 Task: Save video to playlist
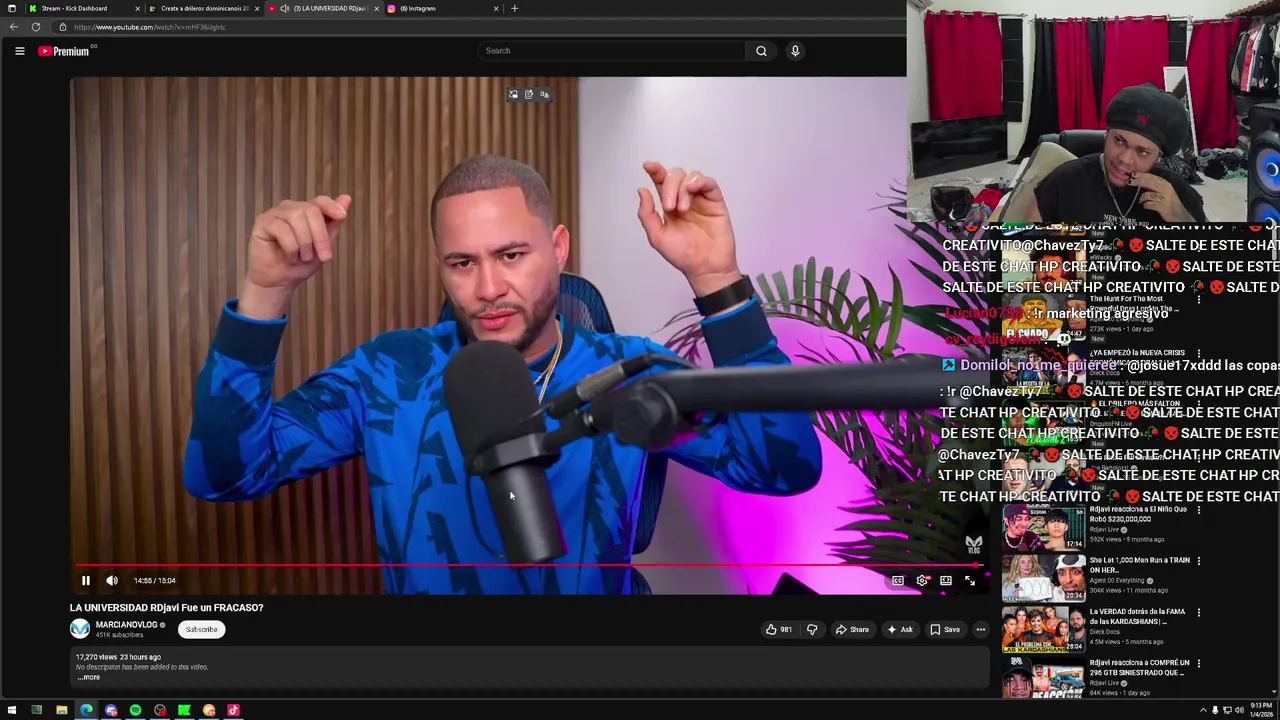(x=945, y=629)
